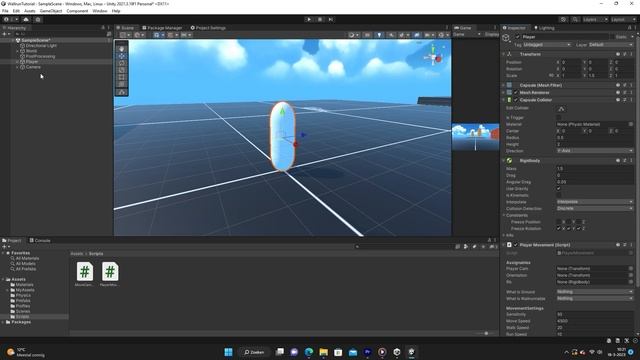Open the Layer dropdown
This screenshot has width=640, height=360.
coord(611,44)
